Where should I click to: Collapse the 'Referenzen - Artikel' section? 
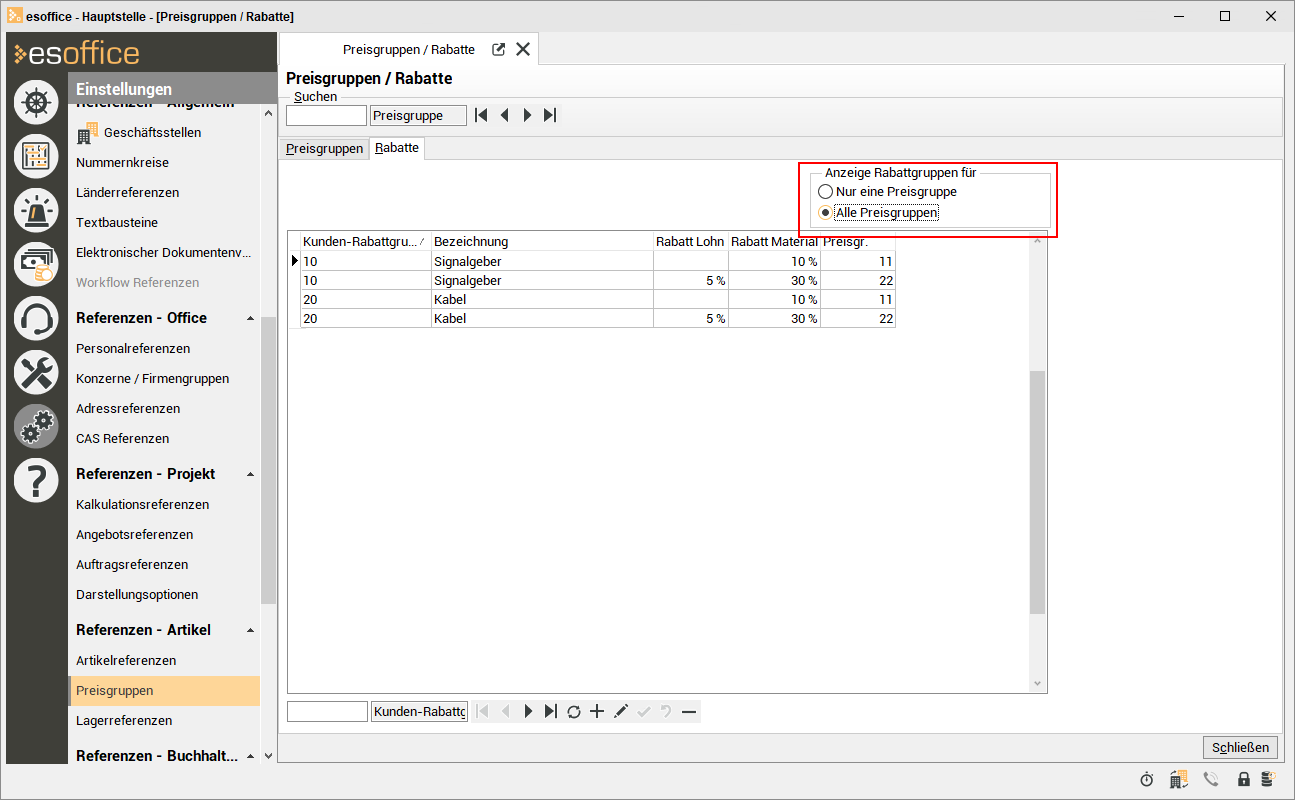tap(250, 630)
